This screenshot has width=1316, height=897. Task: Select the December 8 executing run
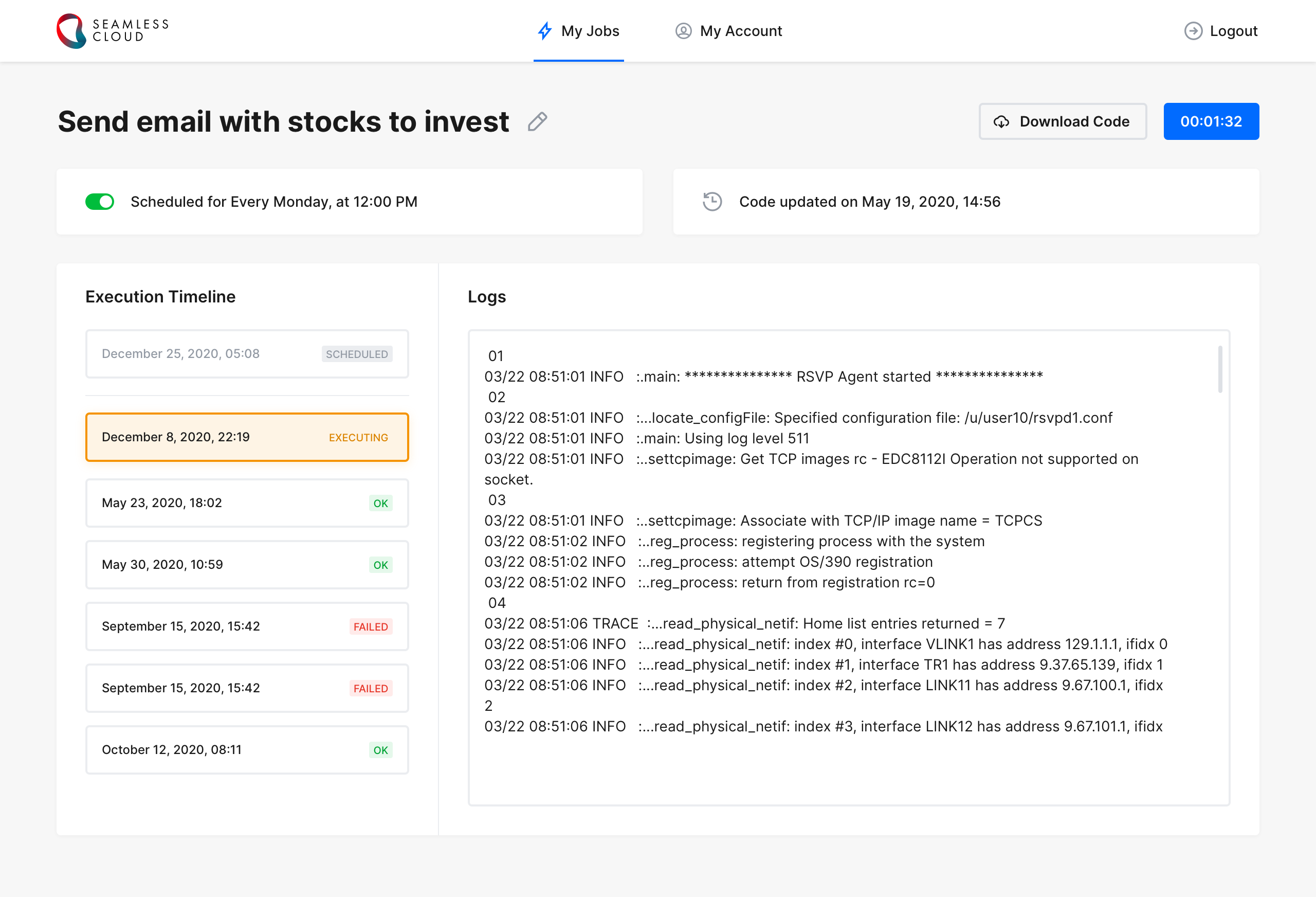(247, 437)
